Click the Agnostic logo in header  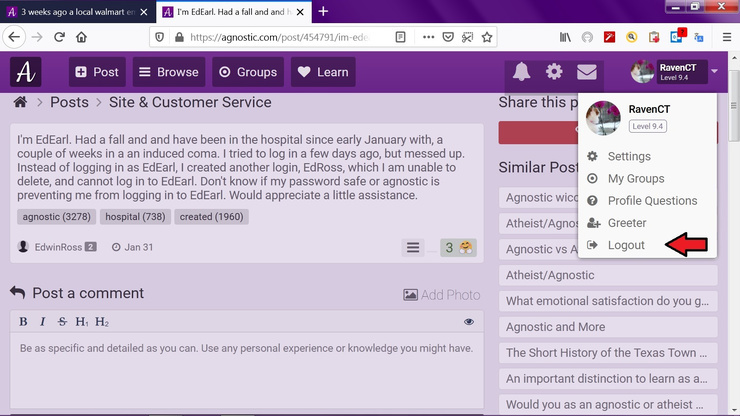(x=26, y=73)
